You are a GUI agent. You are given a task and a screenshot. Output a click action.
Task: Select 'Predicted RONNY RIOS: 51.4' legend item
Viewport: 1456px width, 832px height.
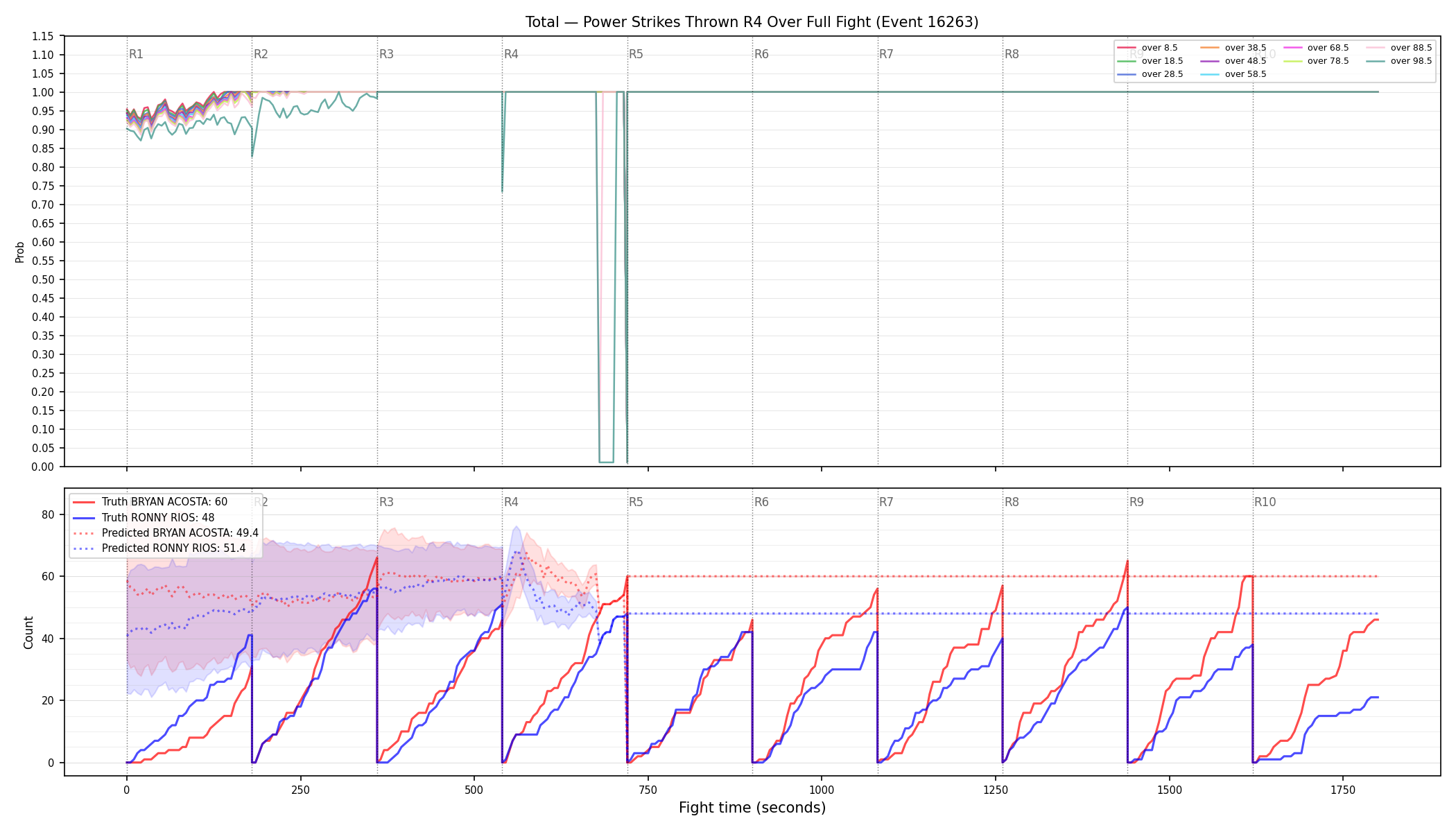click(159, 548)
